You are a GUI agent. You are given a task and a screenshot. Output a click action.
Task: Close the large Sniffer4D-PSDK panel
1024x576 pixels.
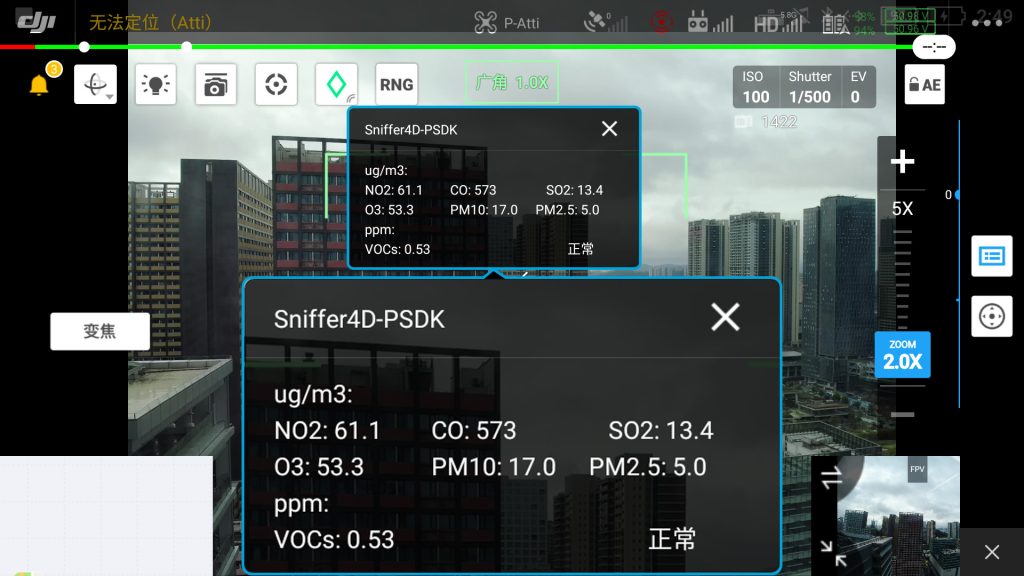pos(725,317)
